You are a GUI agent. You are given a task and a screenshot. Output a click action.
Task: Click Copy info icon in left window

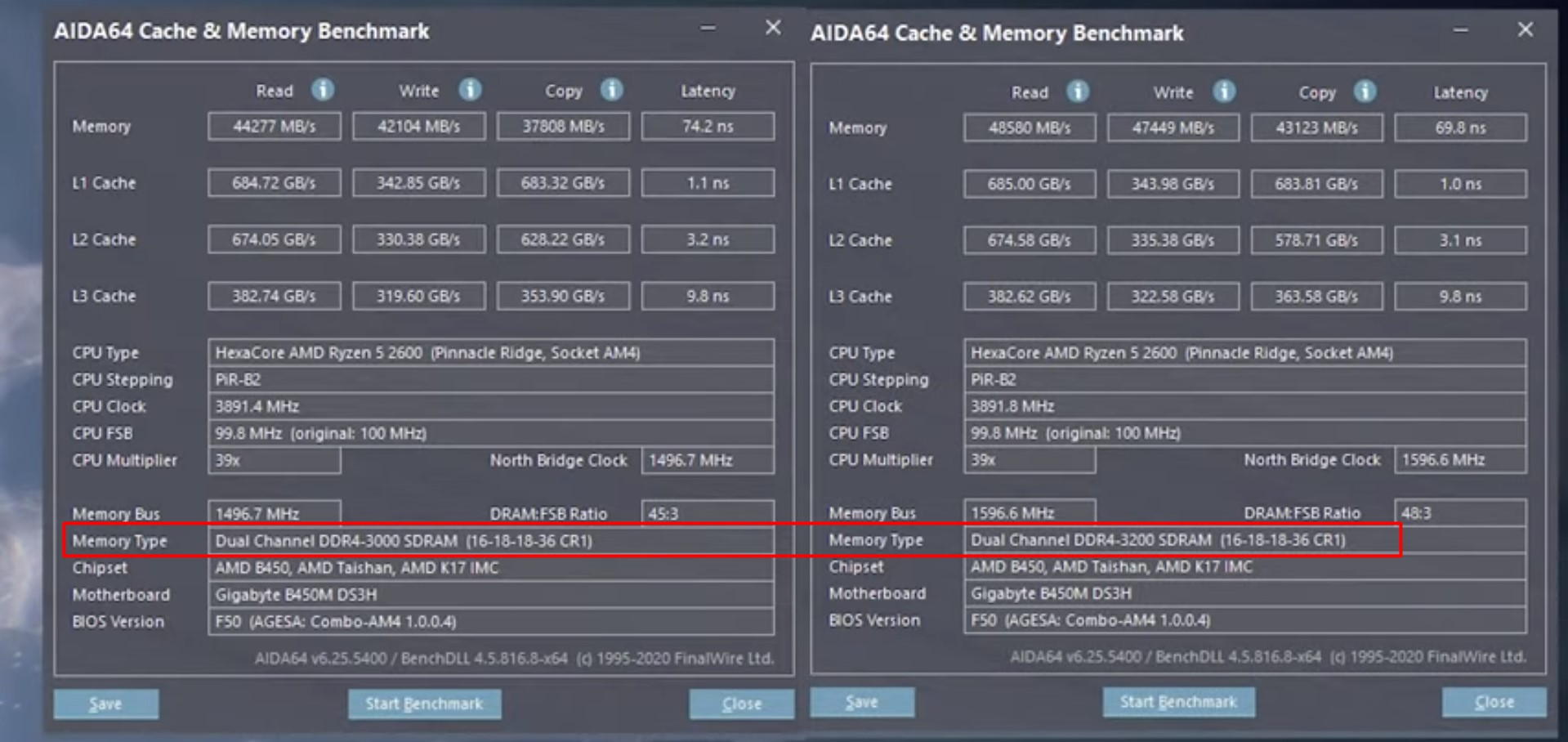pos(611,89)
